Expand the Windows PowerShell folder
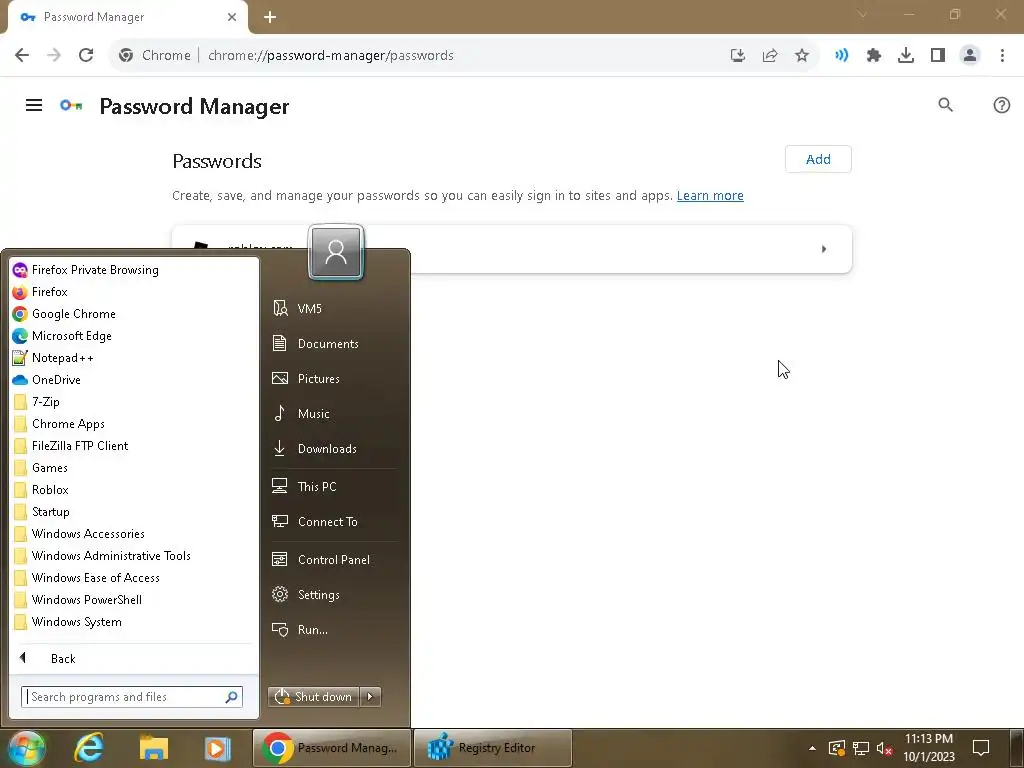This screenshot has width=1024, height=768. click(77, 600)
